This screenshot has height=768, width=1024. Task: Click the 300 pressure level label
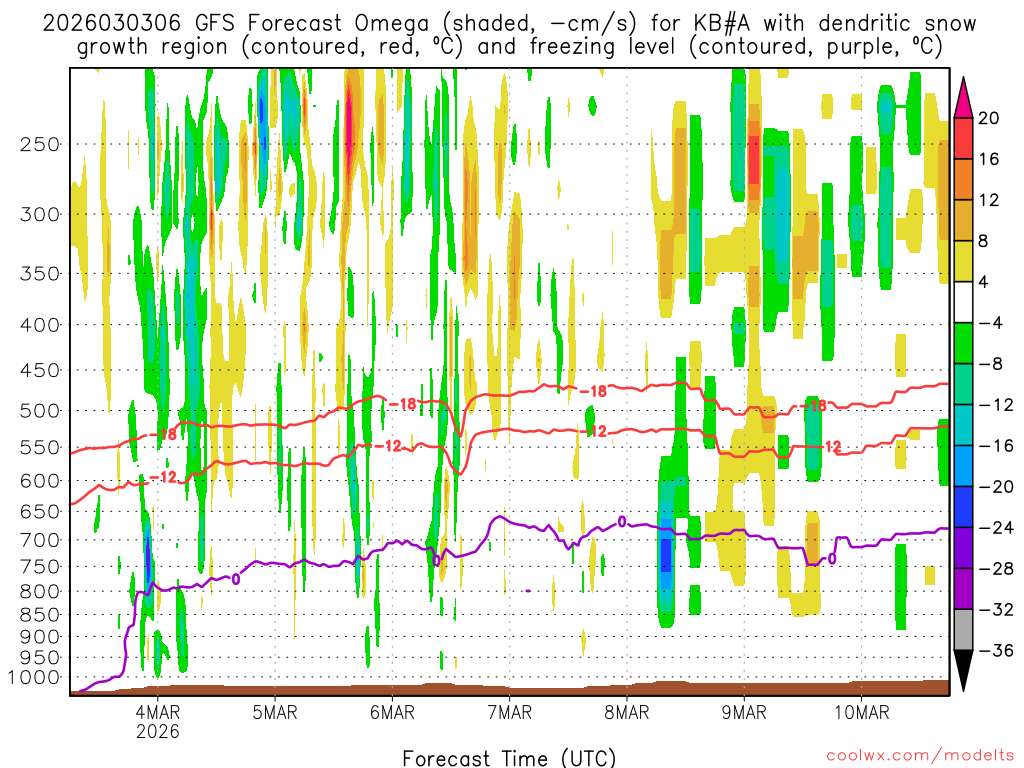coord(40,214)
